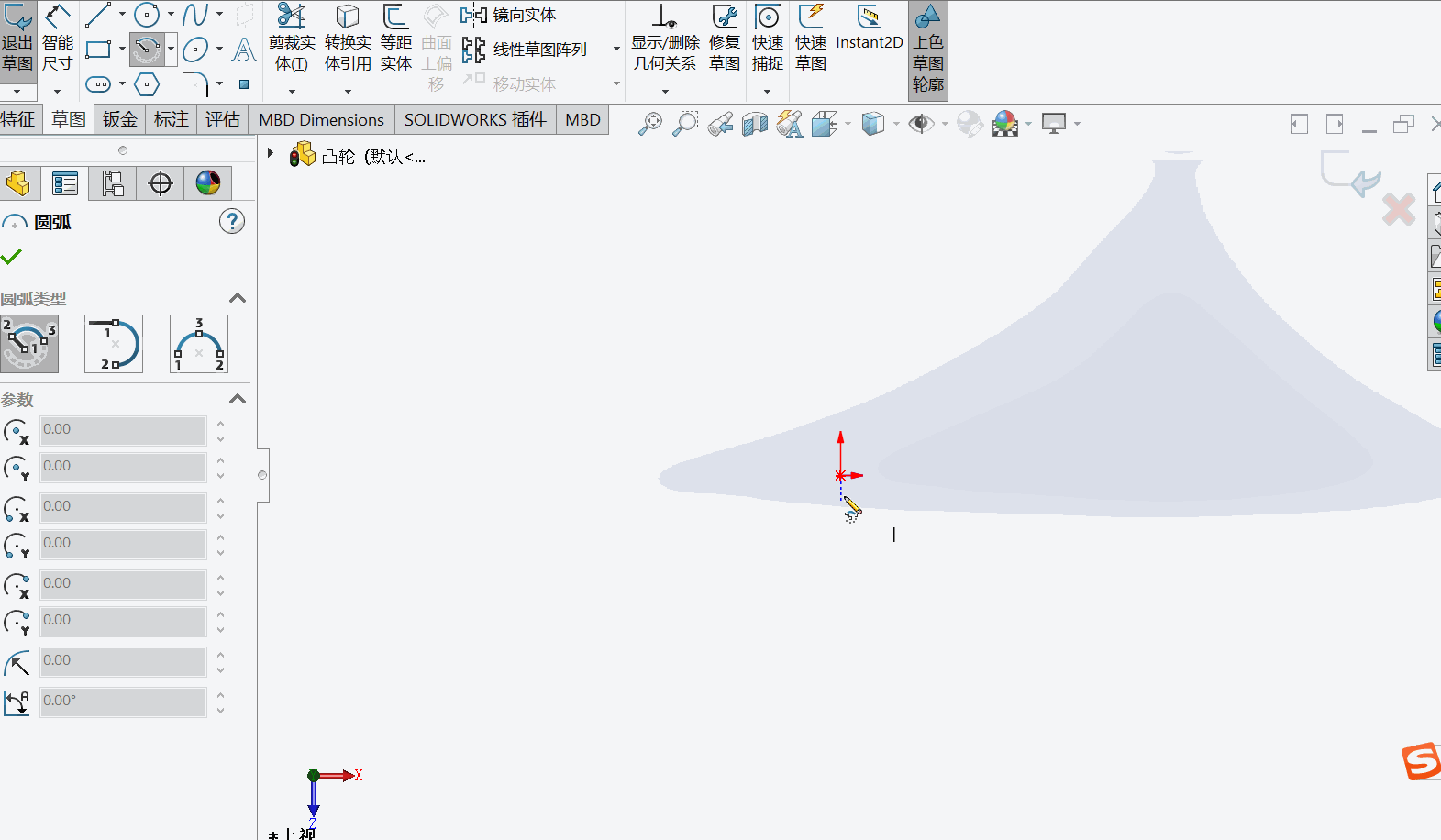Open Quick Snaps dropdown arrow

click(x=768, y=92)
